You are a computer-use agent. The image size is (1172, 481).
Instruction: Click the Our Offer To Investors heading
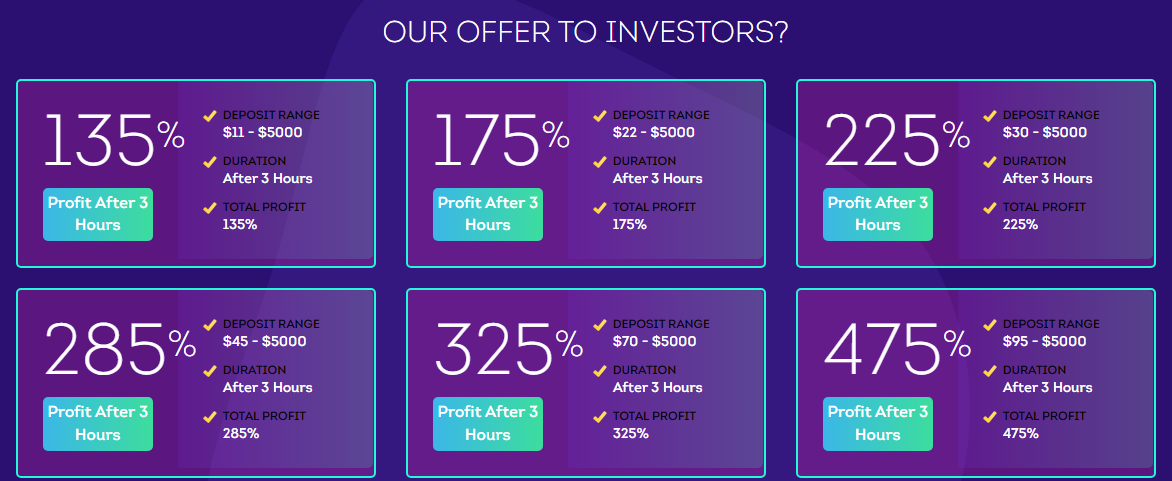point(585,32)
